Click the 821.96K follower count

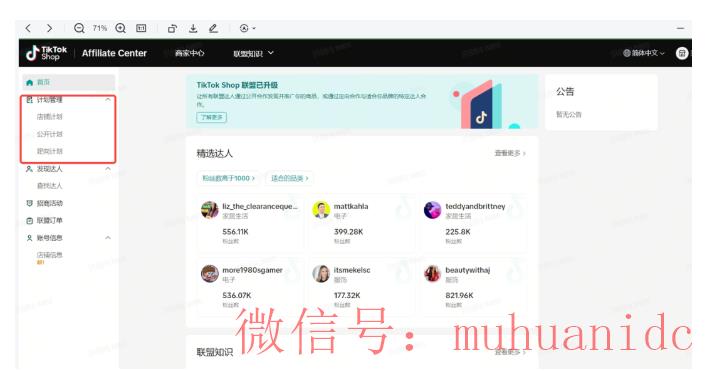coord(459,296)
